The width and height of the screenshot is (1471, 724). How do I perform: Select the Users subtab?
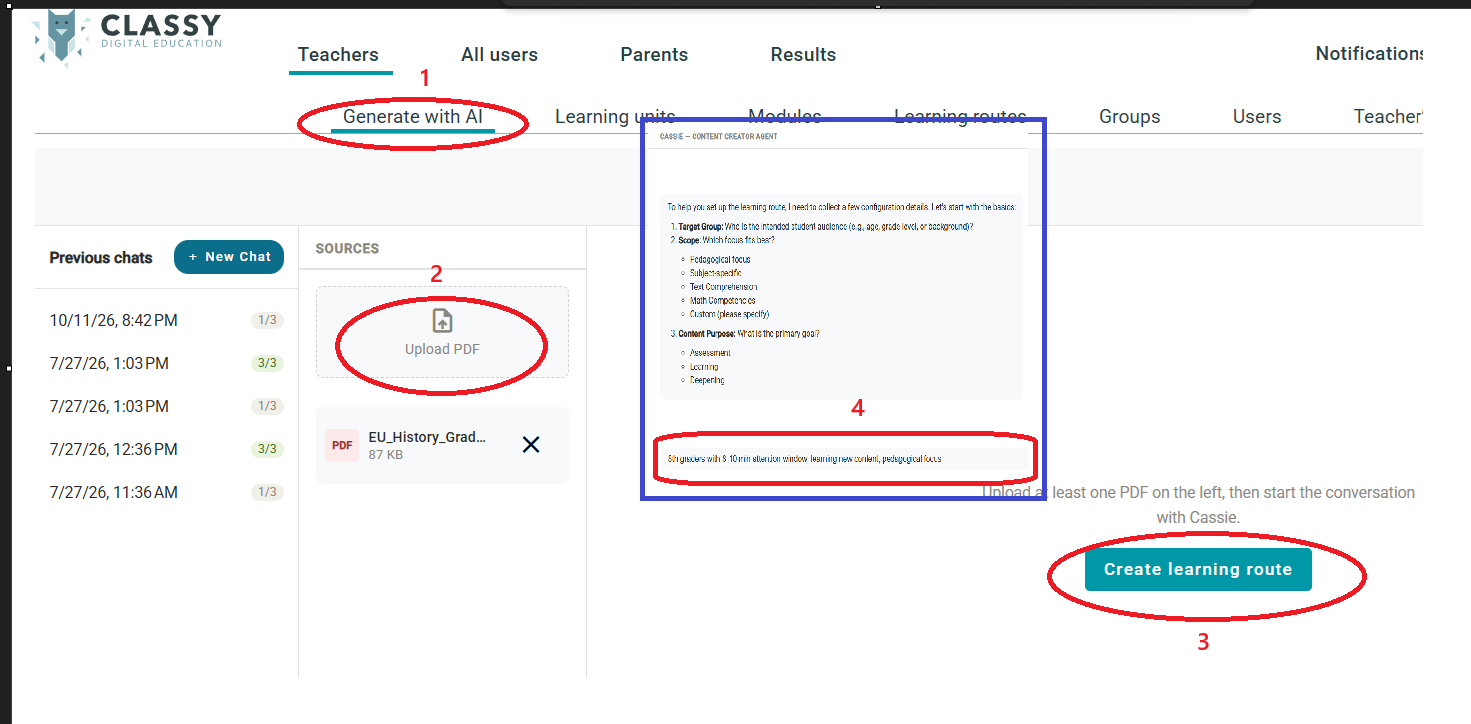tap(1257, 117)
